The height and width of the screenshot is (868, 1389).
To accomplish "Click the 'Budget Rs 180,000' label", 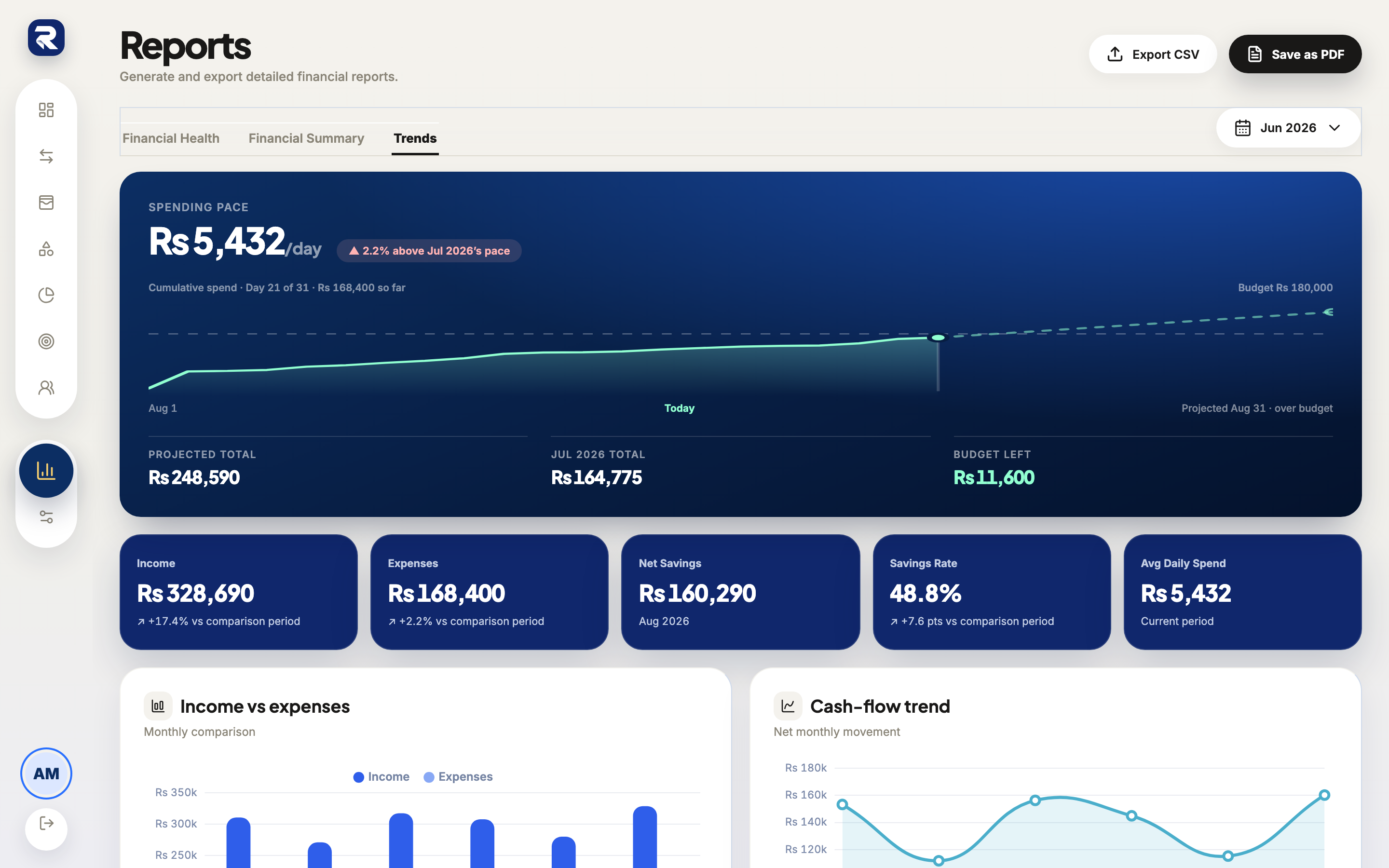I will coord(1285,287).
